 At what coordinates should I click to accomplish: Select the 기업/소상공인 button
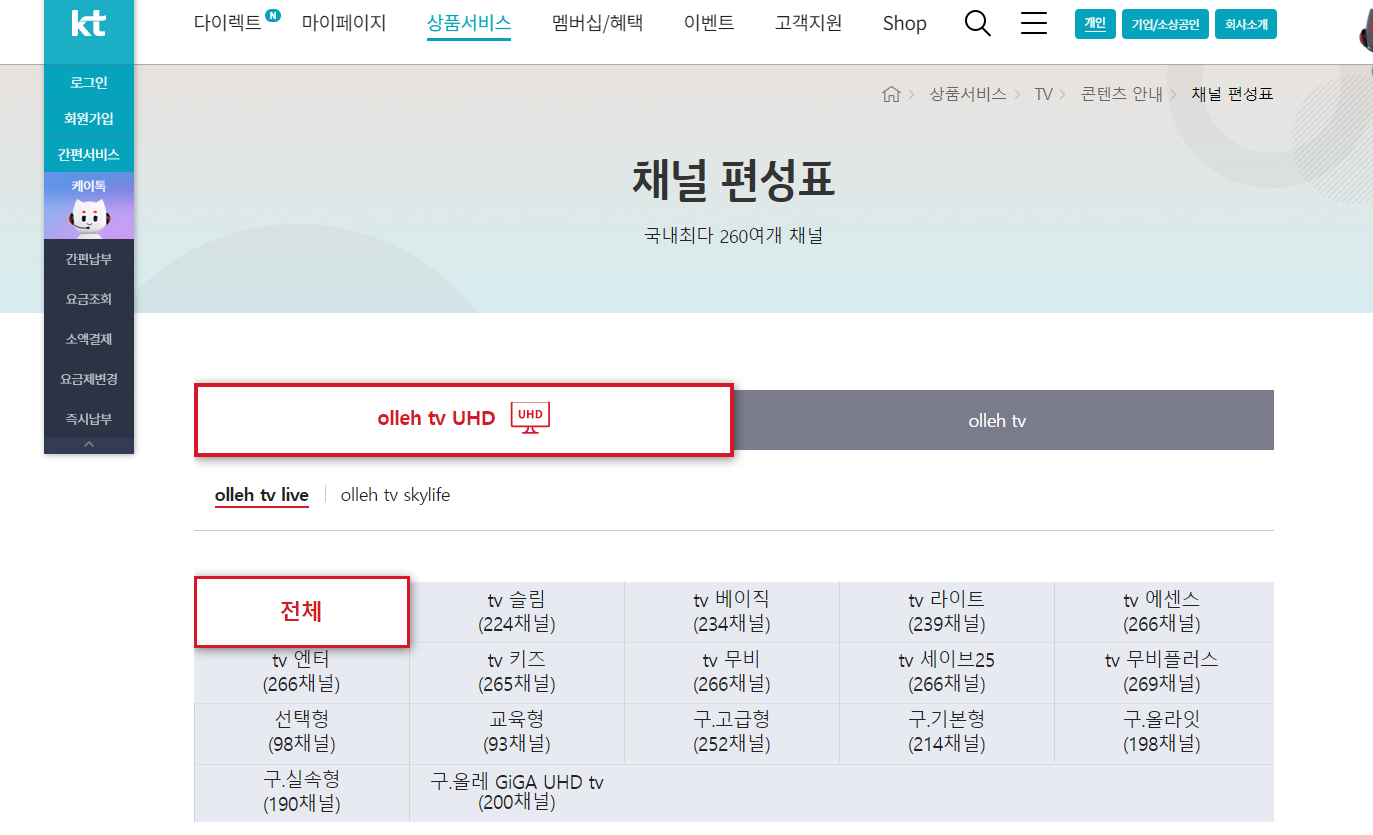(1165, 24)
